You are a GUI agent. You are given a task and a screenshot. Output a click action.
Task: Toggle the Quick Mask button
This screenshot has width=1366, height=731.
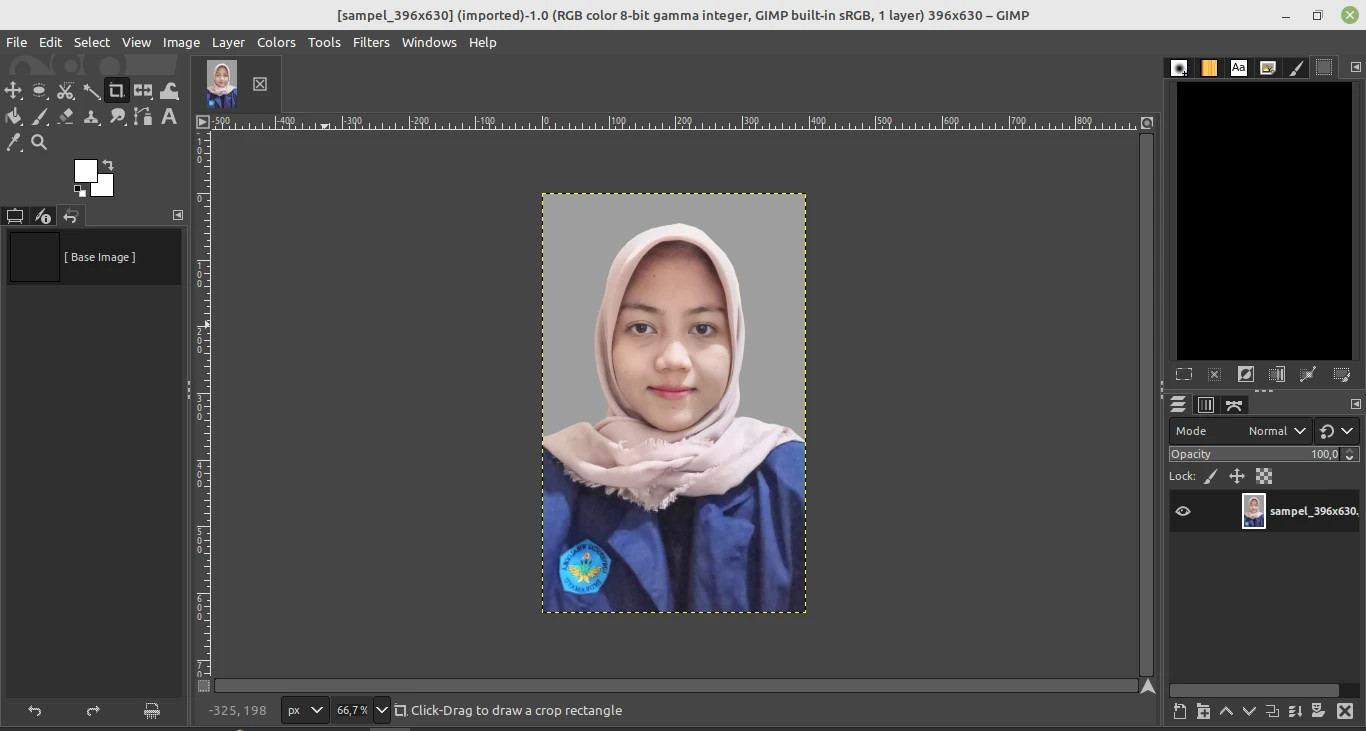pos(204,686)
